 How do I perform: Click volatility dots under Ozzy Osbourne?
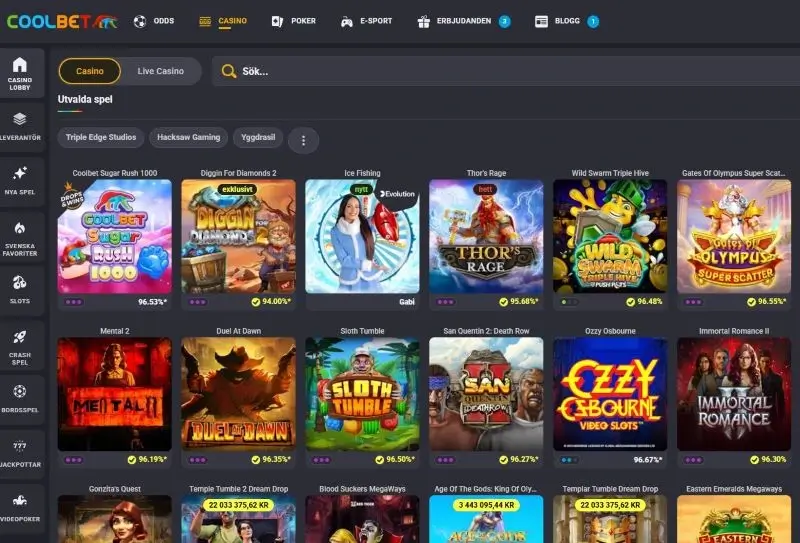pyautogui.click(x=569, y=460)
